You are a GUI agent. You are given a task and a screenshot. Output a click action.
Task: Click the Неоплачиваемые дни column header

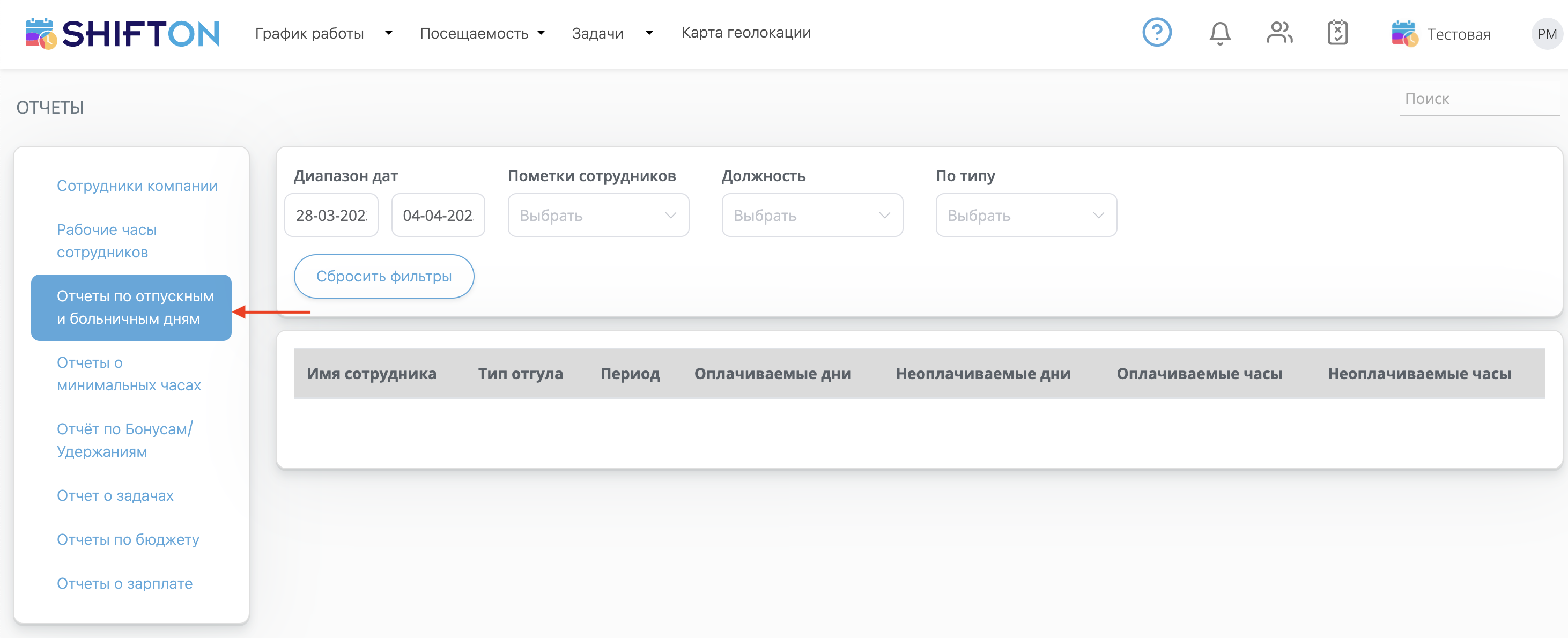tap(982, 373)
